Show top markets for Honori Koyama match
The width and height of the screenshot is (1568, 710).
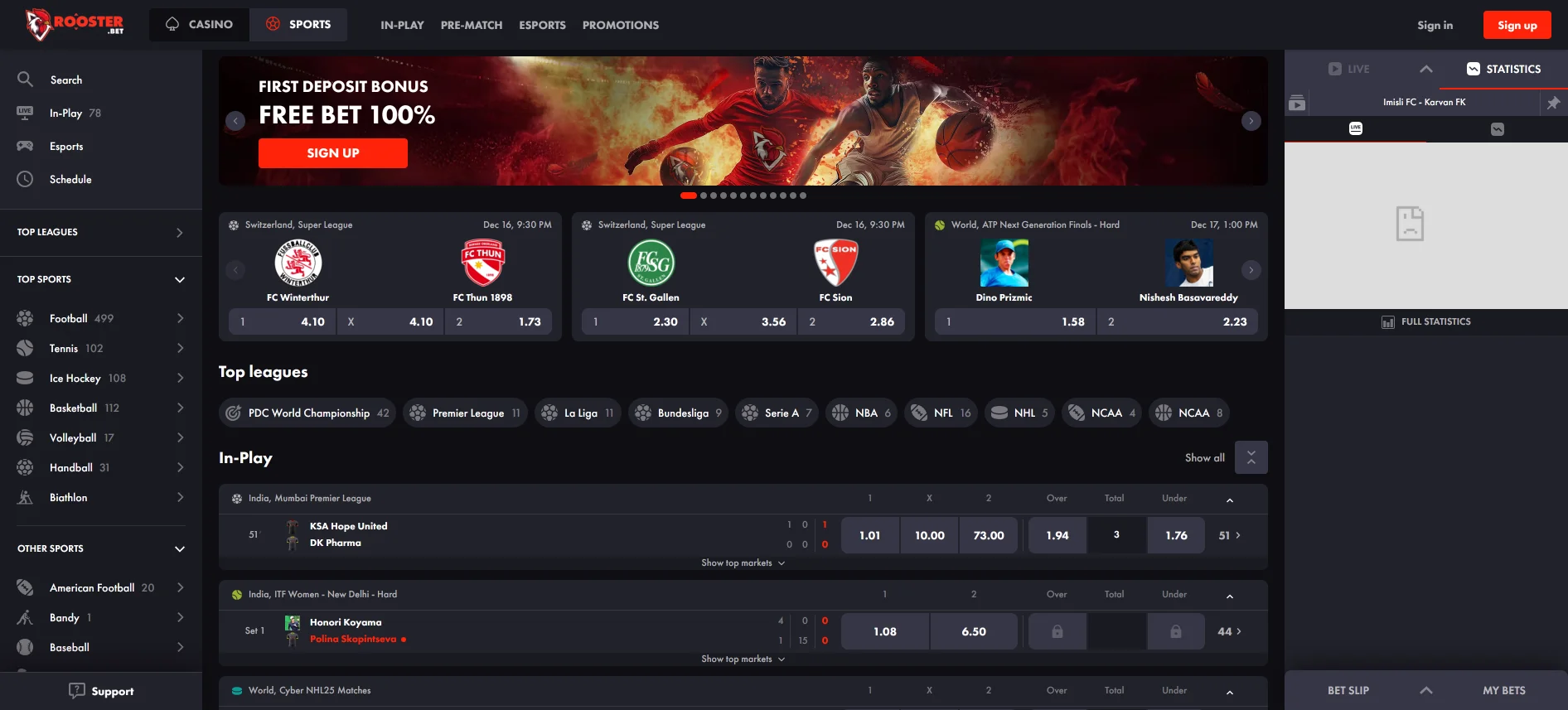coord(743,659)
